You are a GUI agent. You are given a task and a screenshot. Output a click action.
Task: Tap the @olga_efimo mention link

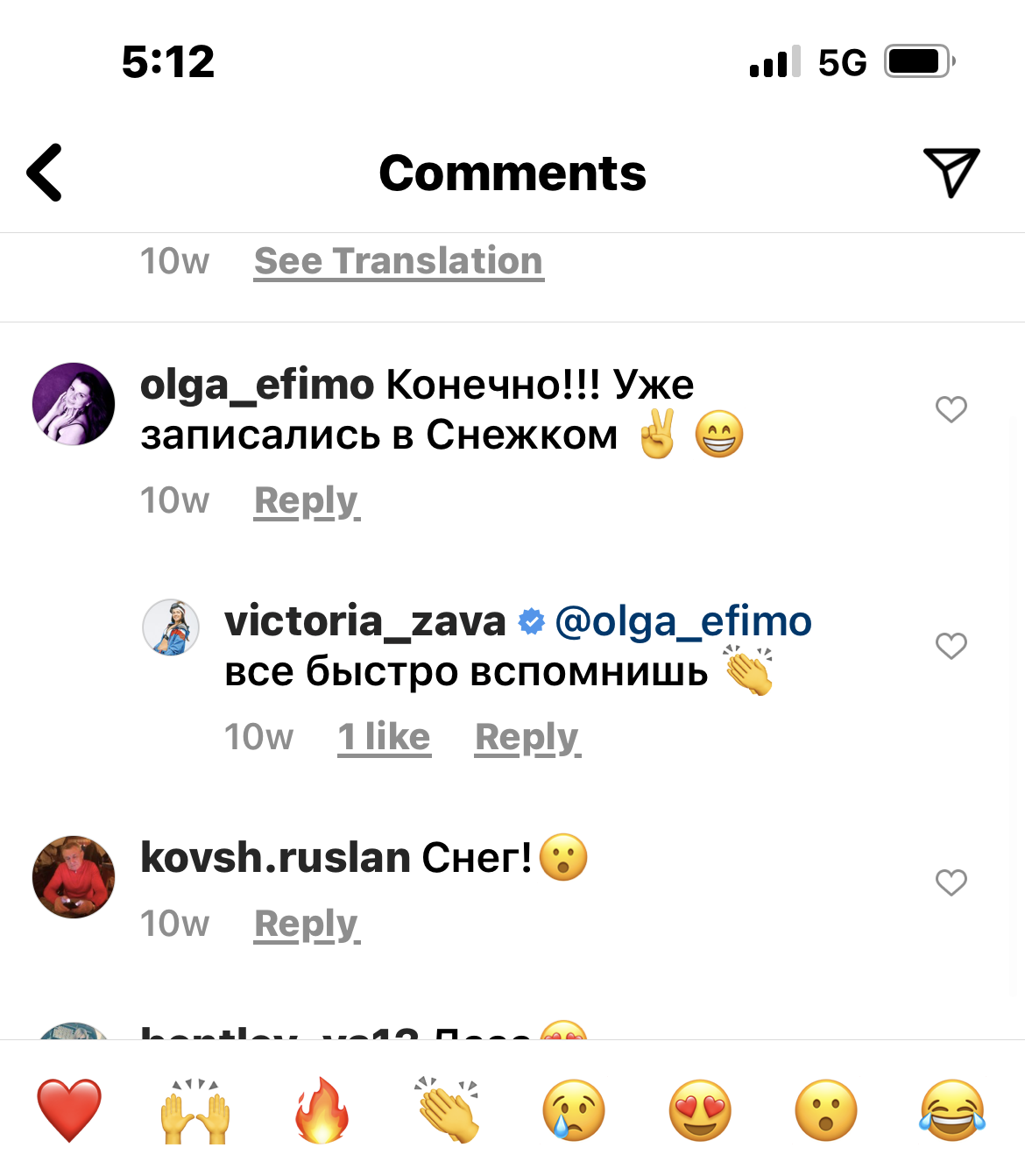click(683, 621)
